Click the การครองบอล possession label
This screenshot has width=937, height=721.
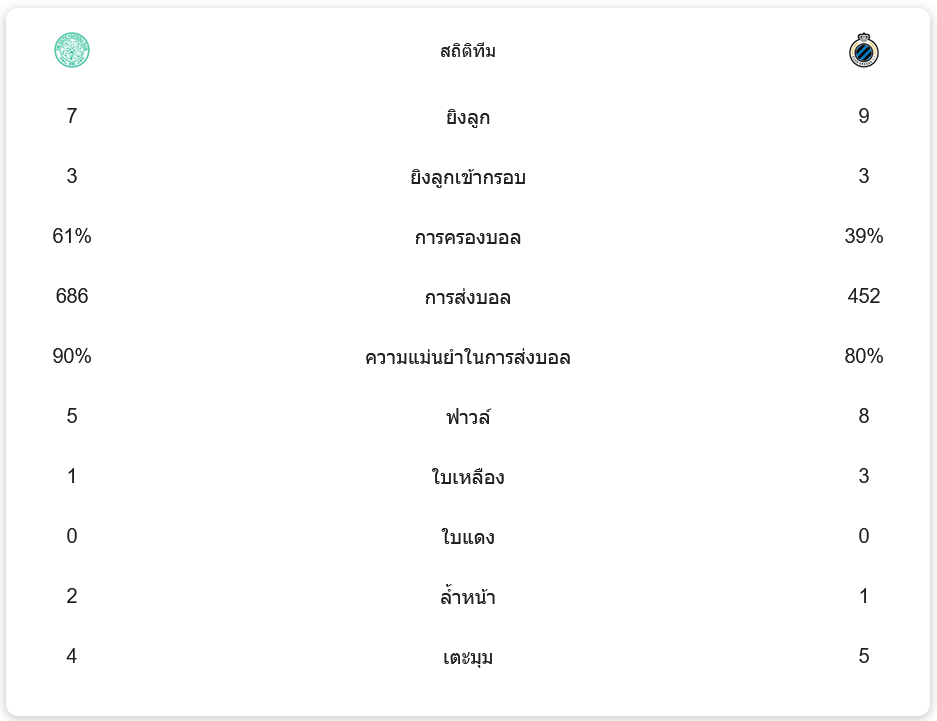click(468, 238)
